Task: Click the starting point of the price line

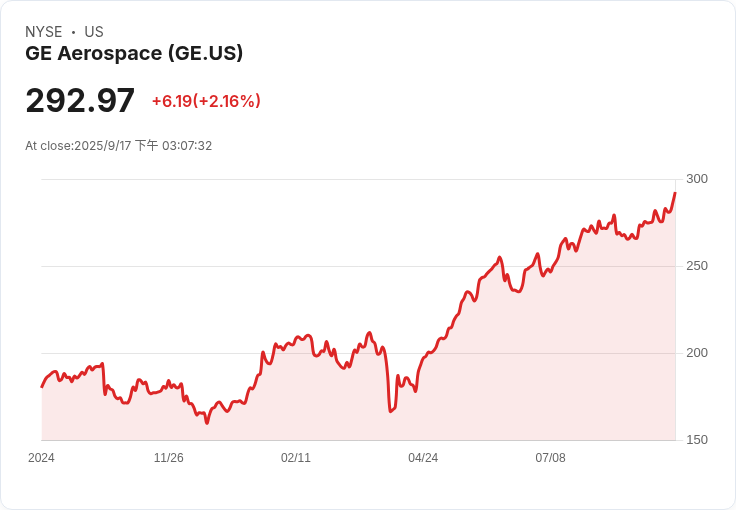Action: [42, 387]
